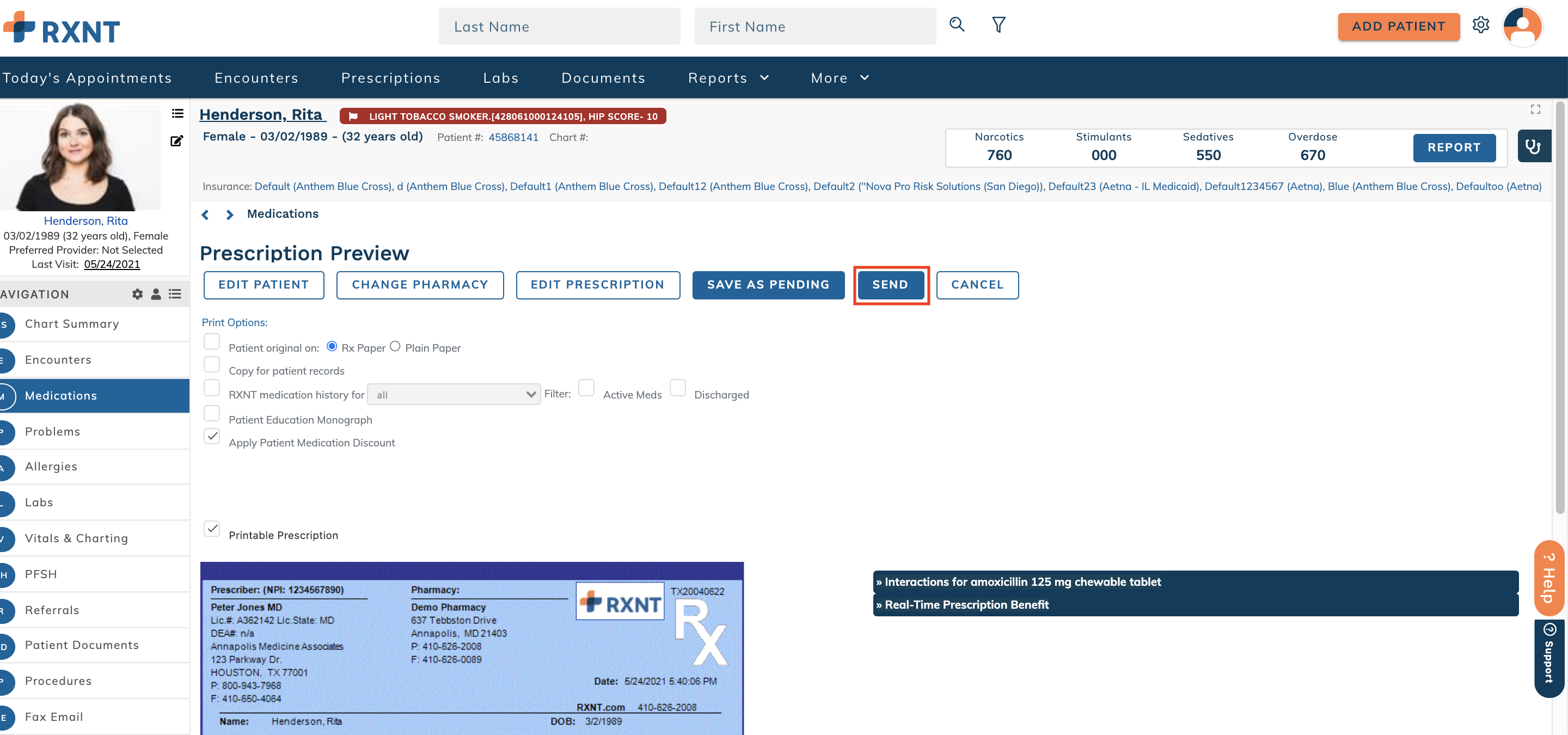Uncheck Apply Patient Medication Discount

tap(212, 436)
